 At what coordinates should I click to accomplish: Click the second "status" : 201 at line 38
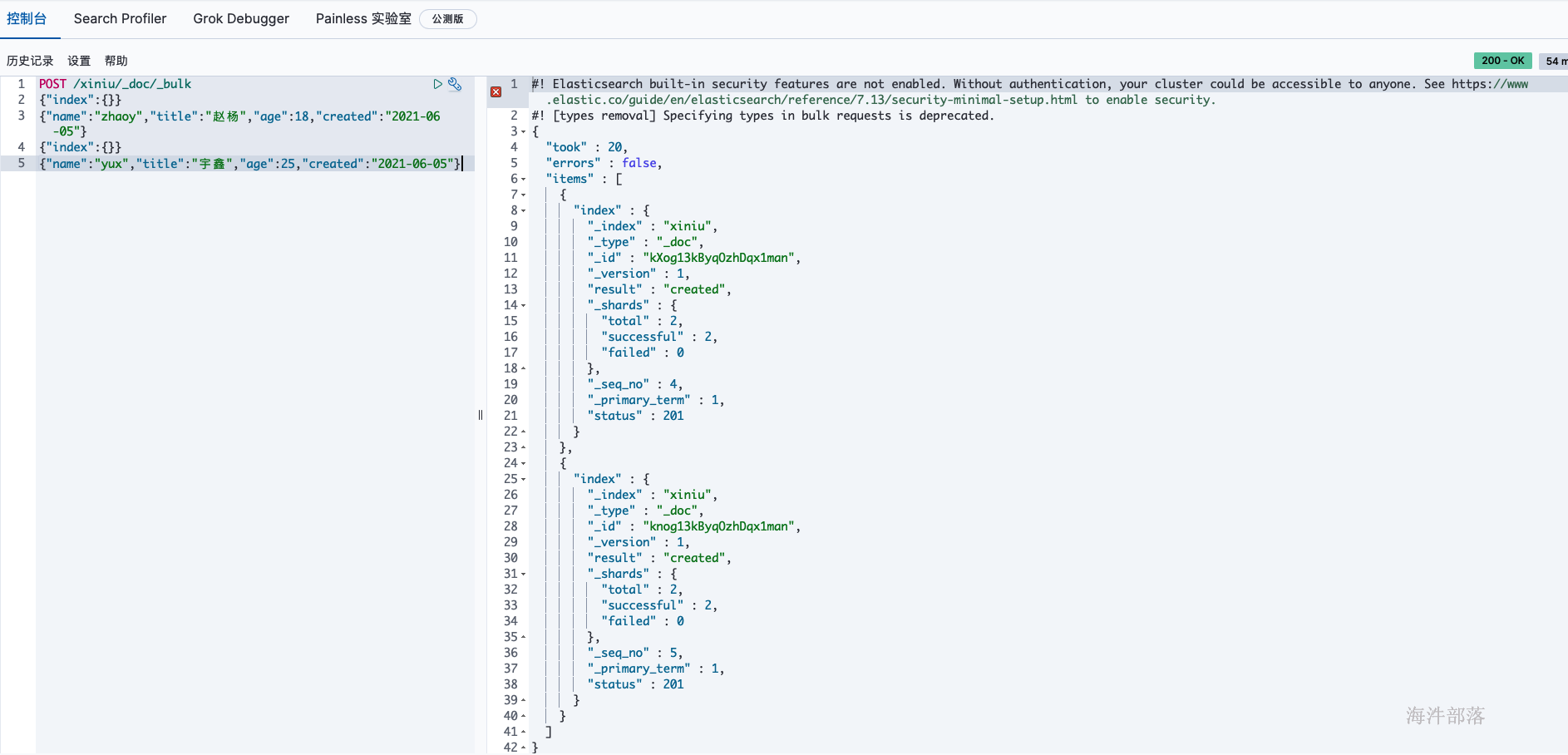[635, 684]
